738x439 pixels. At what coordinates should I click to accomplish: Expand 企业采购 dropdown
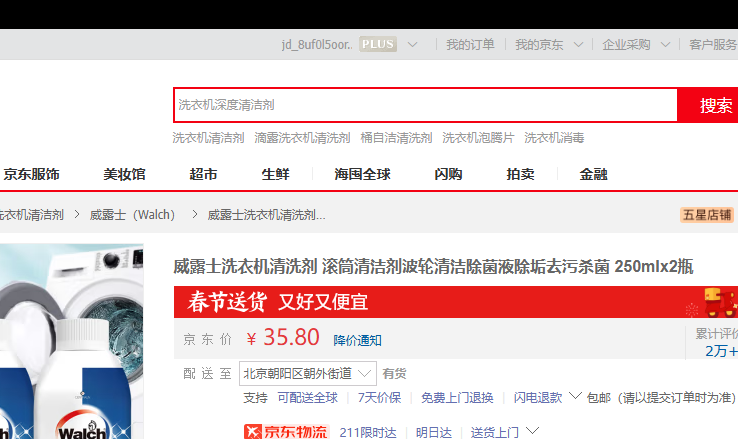click(665, 45)
